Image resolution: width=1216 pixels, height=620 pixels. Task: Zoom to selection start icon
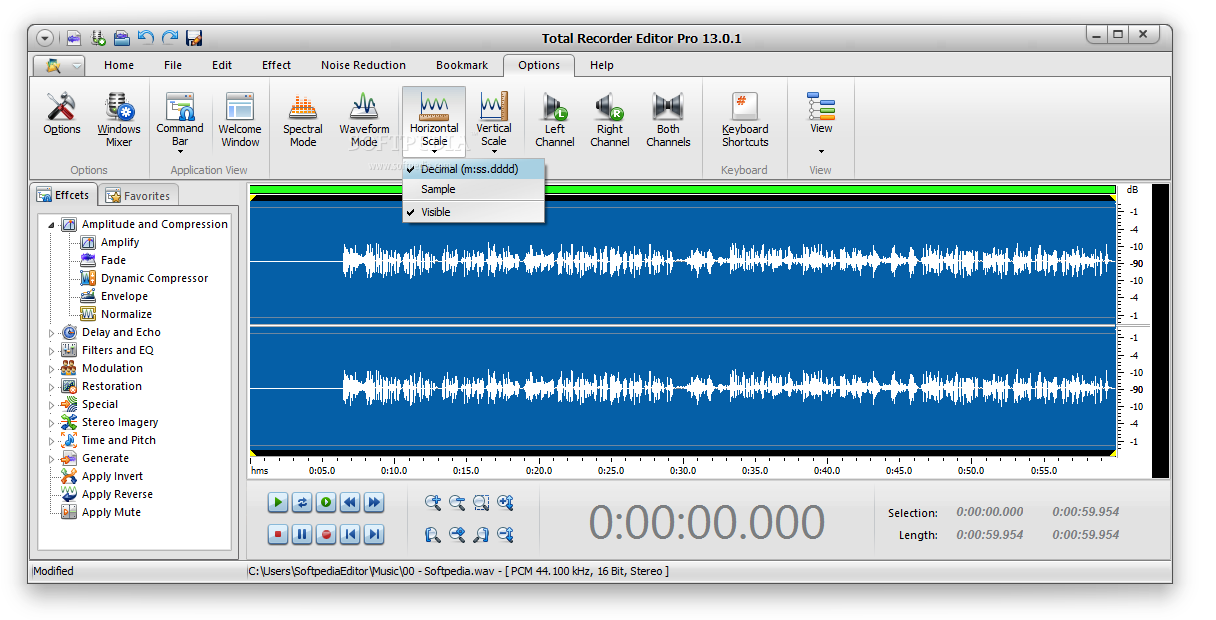pyautogui.click(x=433, y=535)
